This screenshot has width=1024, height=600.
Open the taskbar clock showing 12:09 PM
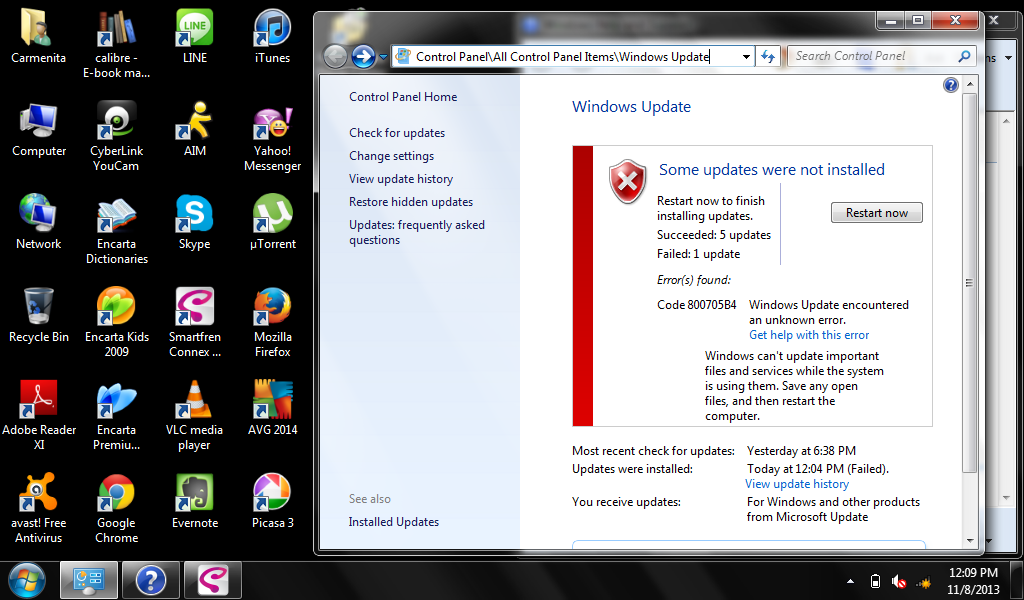973,580
